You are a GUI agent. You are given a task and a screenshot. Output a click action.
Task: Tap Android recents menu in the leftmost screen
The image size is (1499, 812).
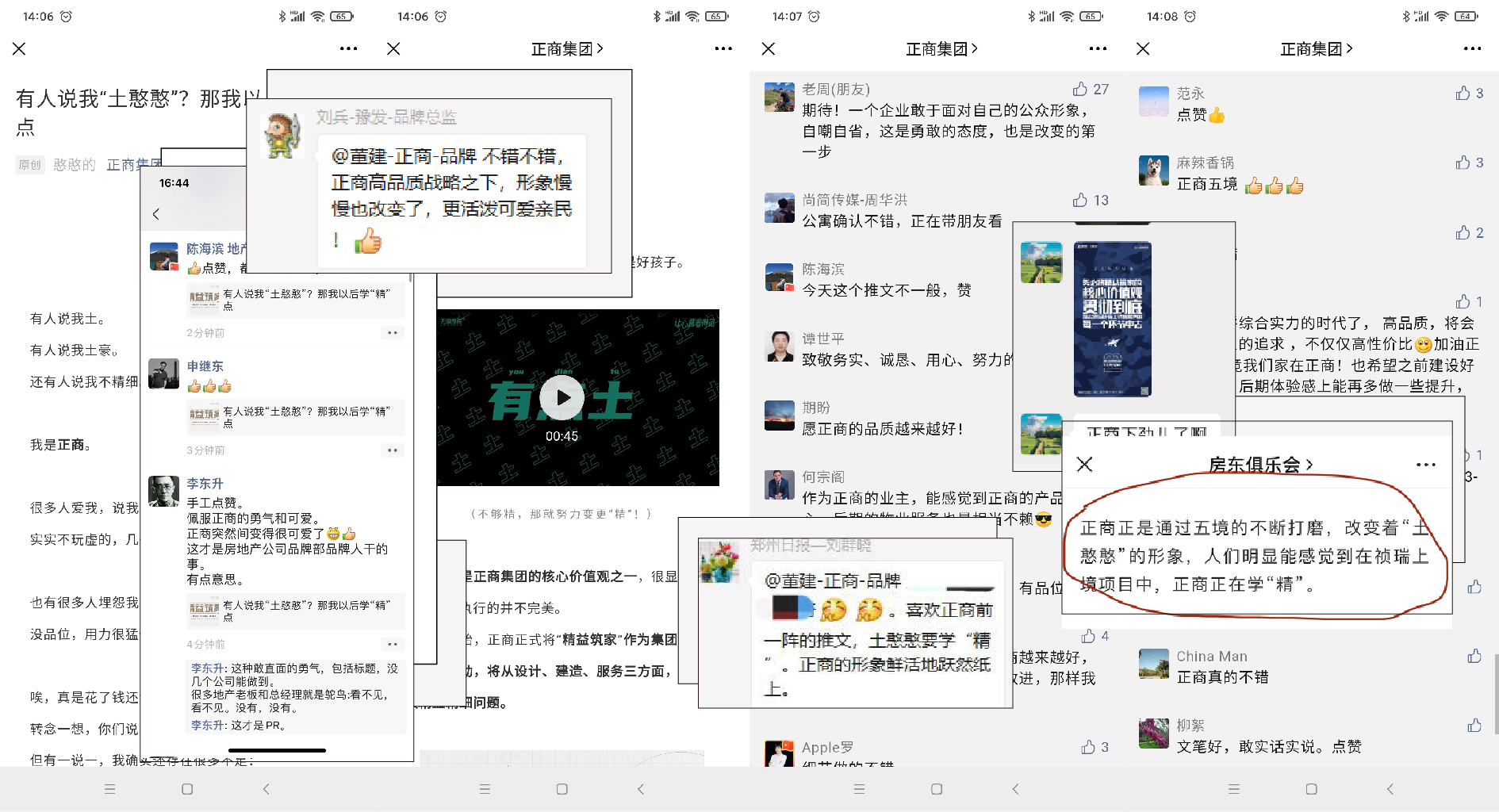(110, 789)
